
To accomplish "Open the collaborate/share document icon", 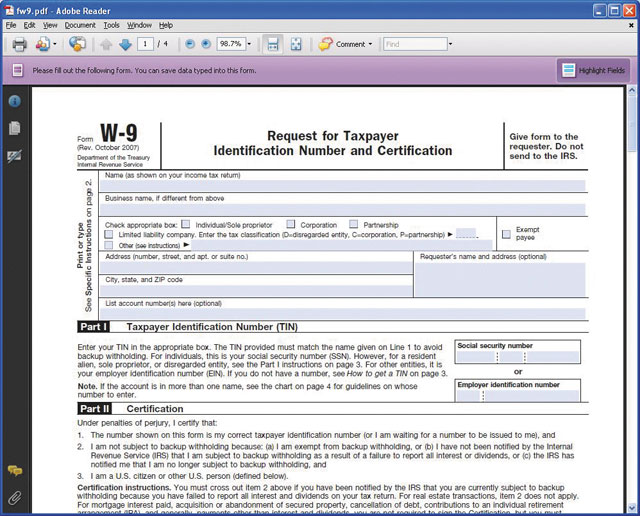I will (x=42, y=44).
